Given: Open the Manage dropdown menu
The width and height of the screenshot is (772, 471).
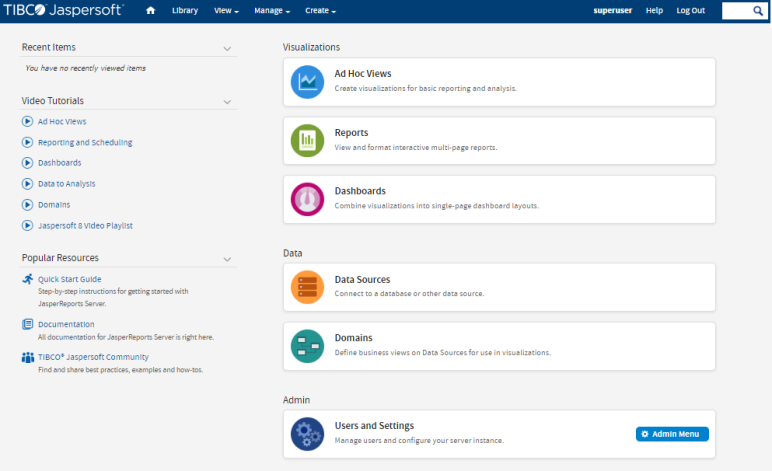Looking at the screenshot, I should [272, 10].
